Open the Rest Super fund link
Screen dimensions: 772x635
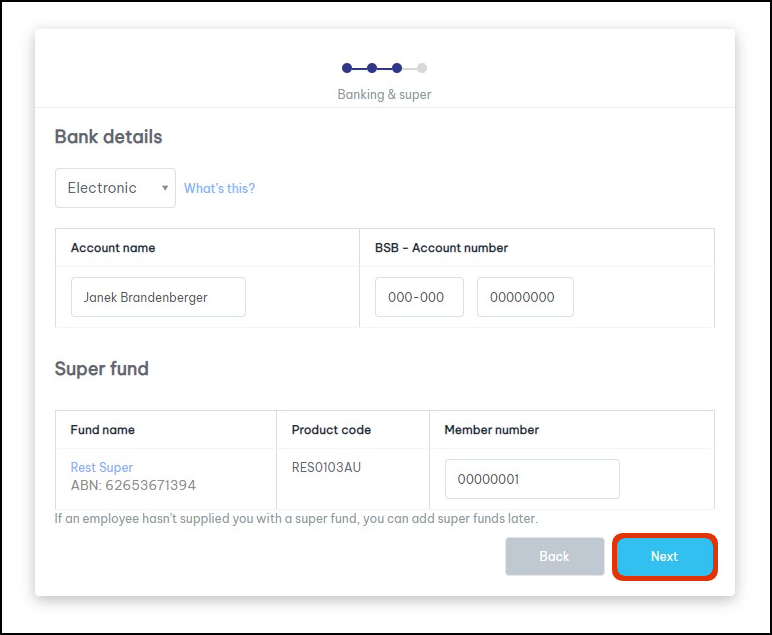tap(102, 467)
